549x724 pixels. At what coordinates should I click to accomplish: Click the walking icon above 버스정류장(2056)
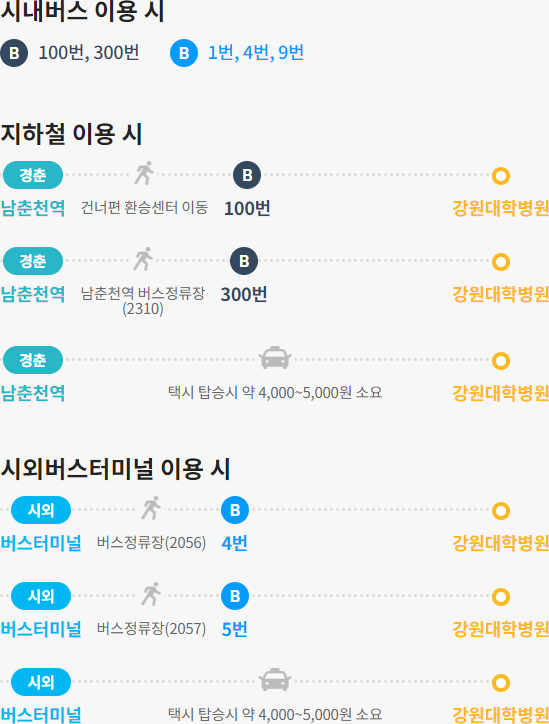tap(151, 508)
